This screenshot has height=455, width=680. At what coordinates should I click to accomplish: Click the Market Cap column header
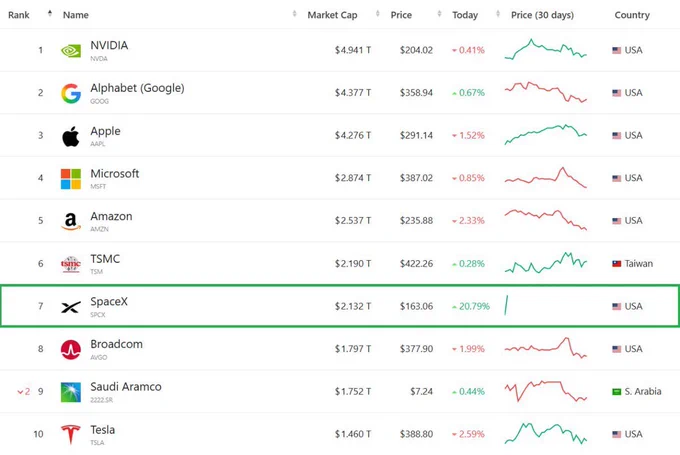coord(332,15)
